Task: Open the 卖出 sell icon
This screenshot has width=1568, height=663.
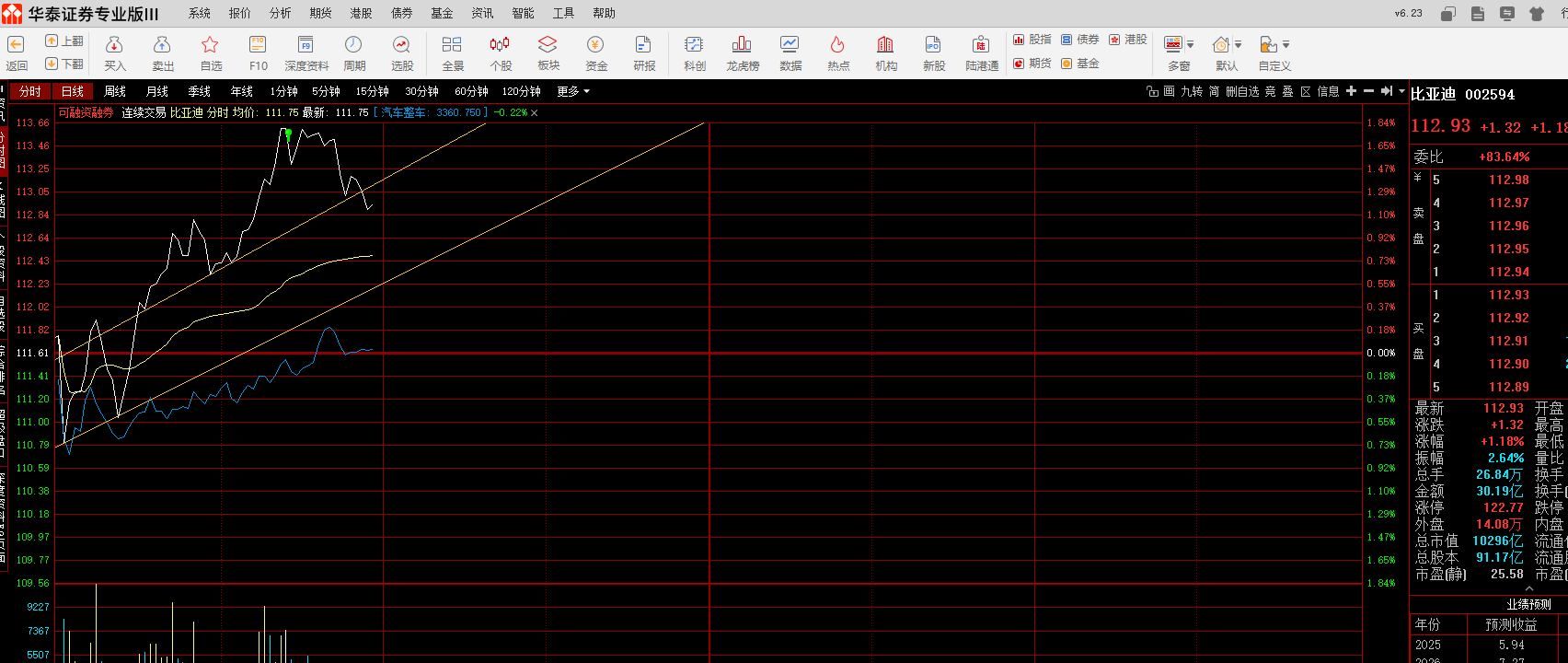Action: pos(162,44)
